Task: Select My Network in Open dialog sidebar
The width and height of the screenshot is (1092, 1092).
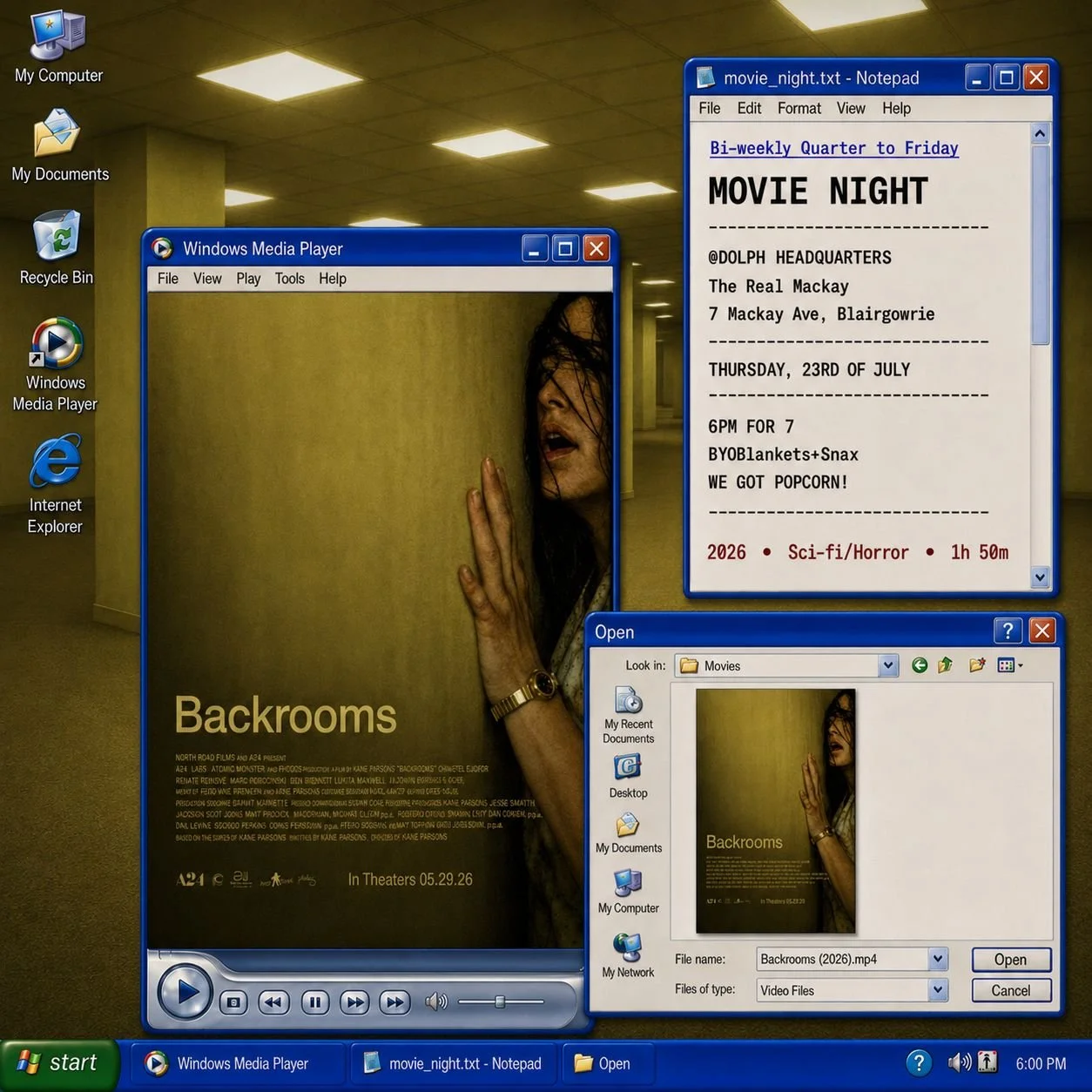Action: pos(628,955)
